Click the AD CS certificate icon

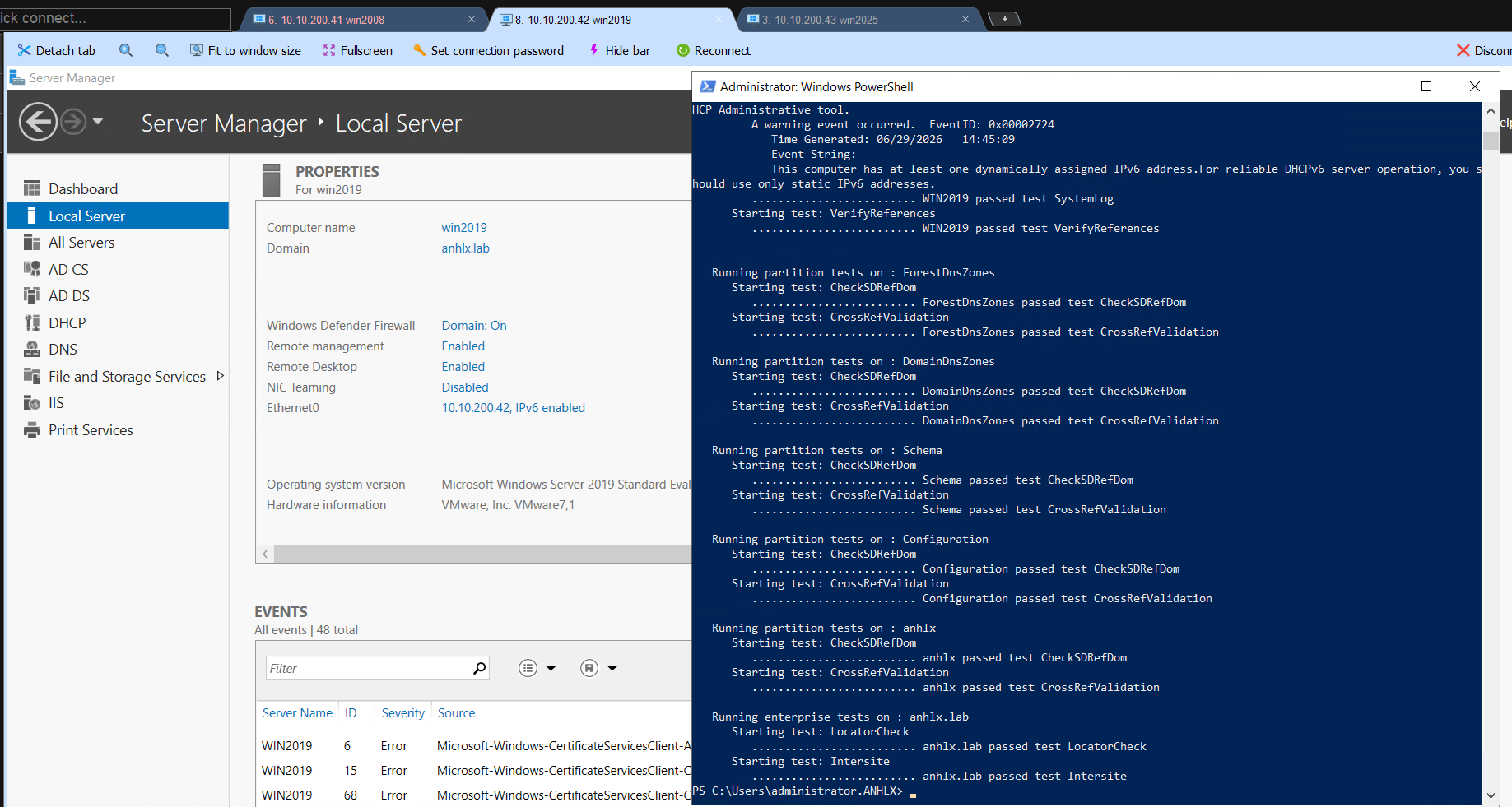[x=32, y=269]
